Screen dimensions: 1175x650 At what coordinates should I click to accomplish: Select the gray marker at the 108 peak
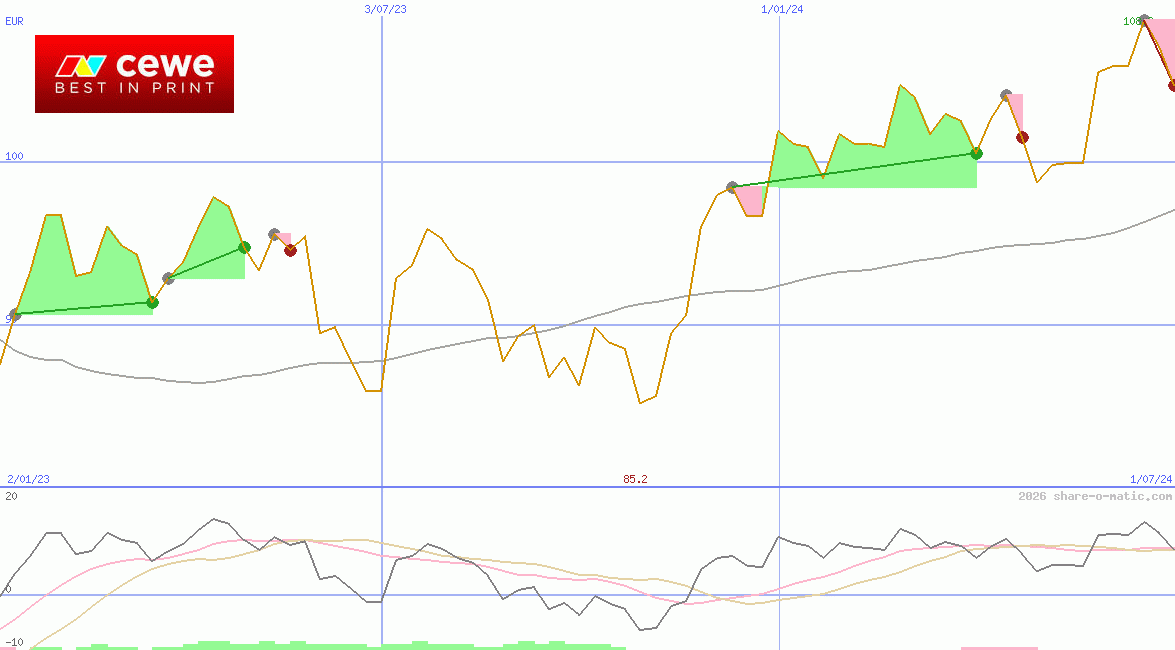(x=1145, y=20)
